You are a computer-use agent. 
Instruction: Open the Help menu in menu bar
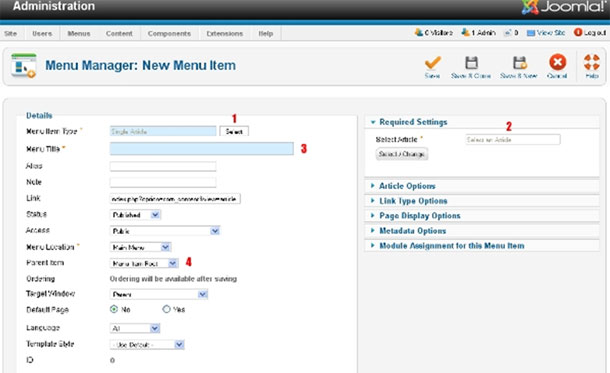(x=266, y=33)
